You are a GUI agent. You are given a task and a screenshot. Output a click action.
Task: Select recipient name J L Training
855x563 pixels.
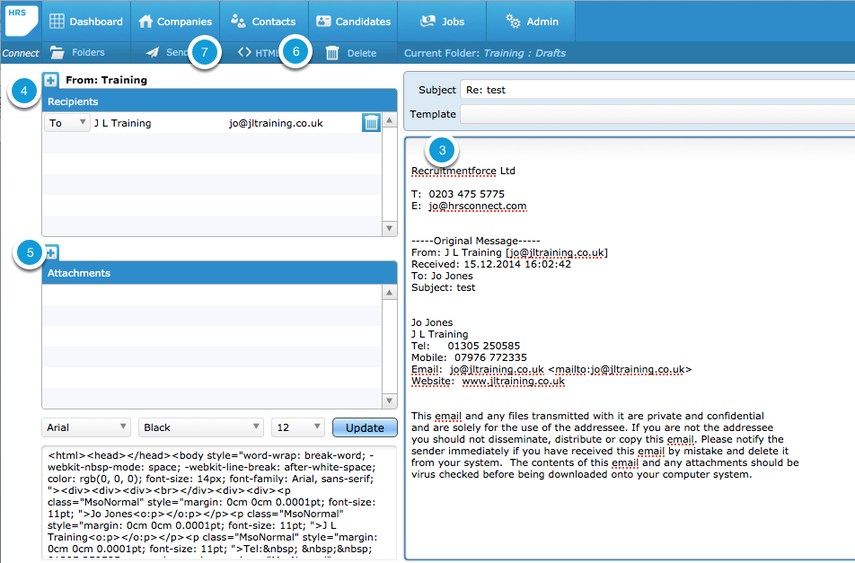coord(123,123)
